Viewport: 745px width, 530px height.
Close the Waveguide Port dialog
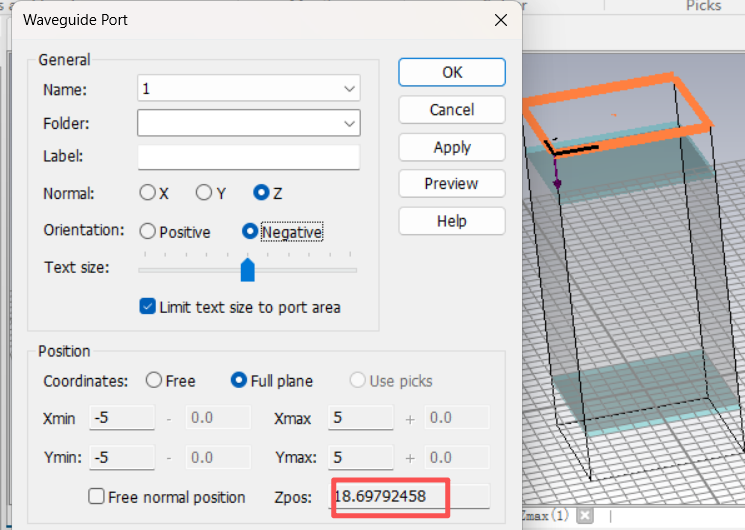[x=501, y=20]
